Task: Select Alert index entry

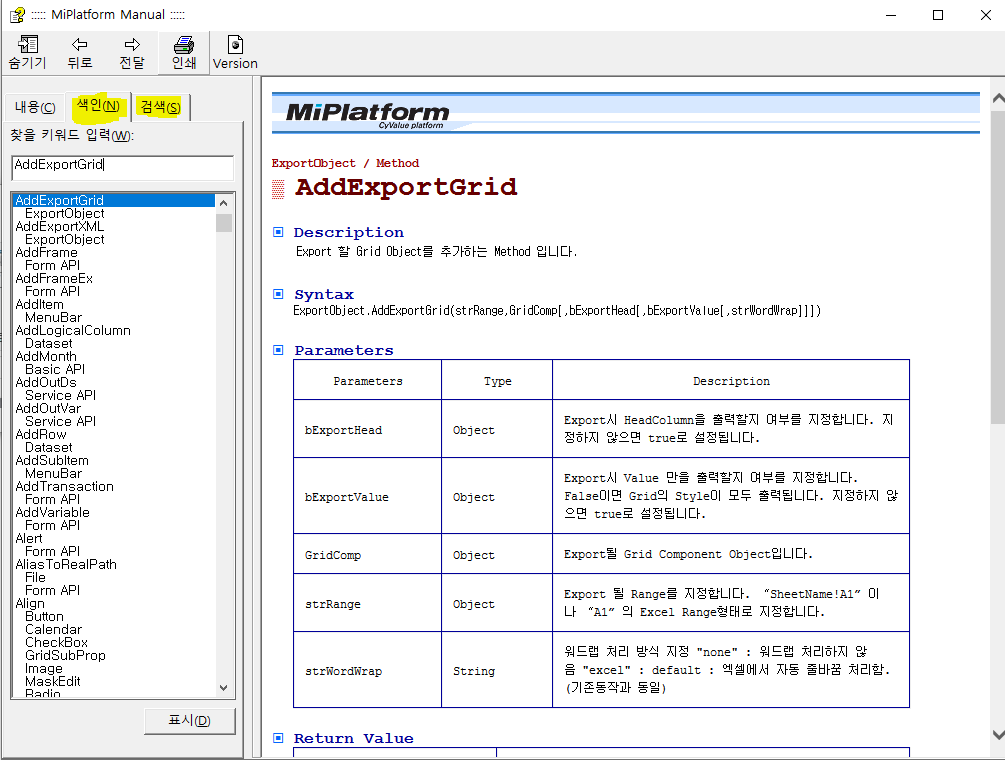Action: click(x=29, y=538)
